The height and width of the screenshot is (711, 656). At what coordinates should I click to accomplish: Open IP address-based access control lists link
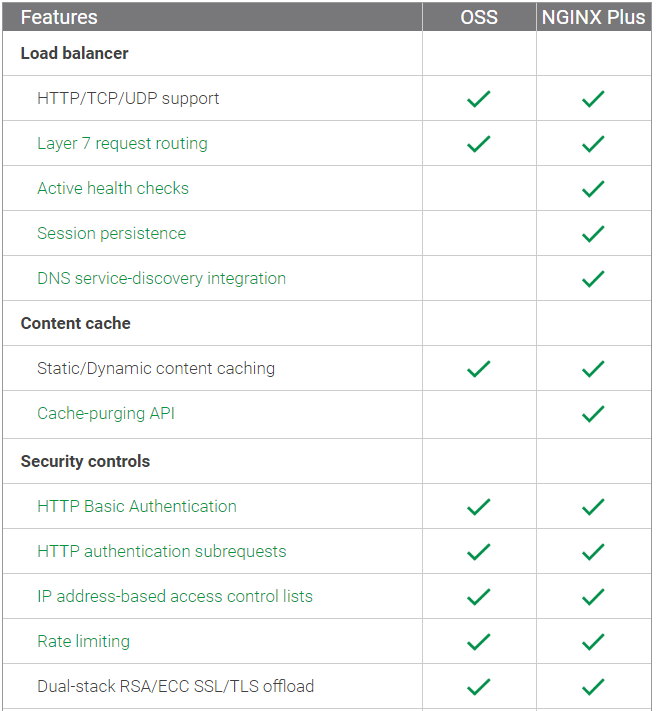[175, 596]
